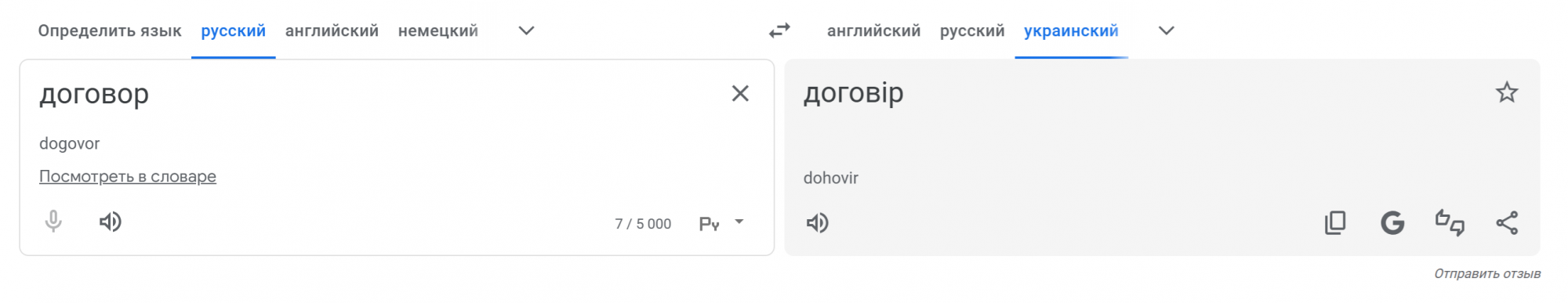The width and height of the screenshot is (1568, 303).
Task: Share the translation
Action: click(1507, 223)
